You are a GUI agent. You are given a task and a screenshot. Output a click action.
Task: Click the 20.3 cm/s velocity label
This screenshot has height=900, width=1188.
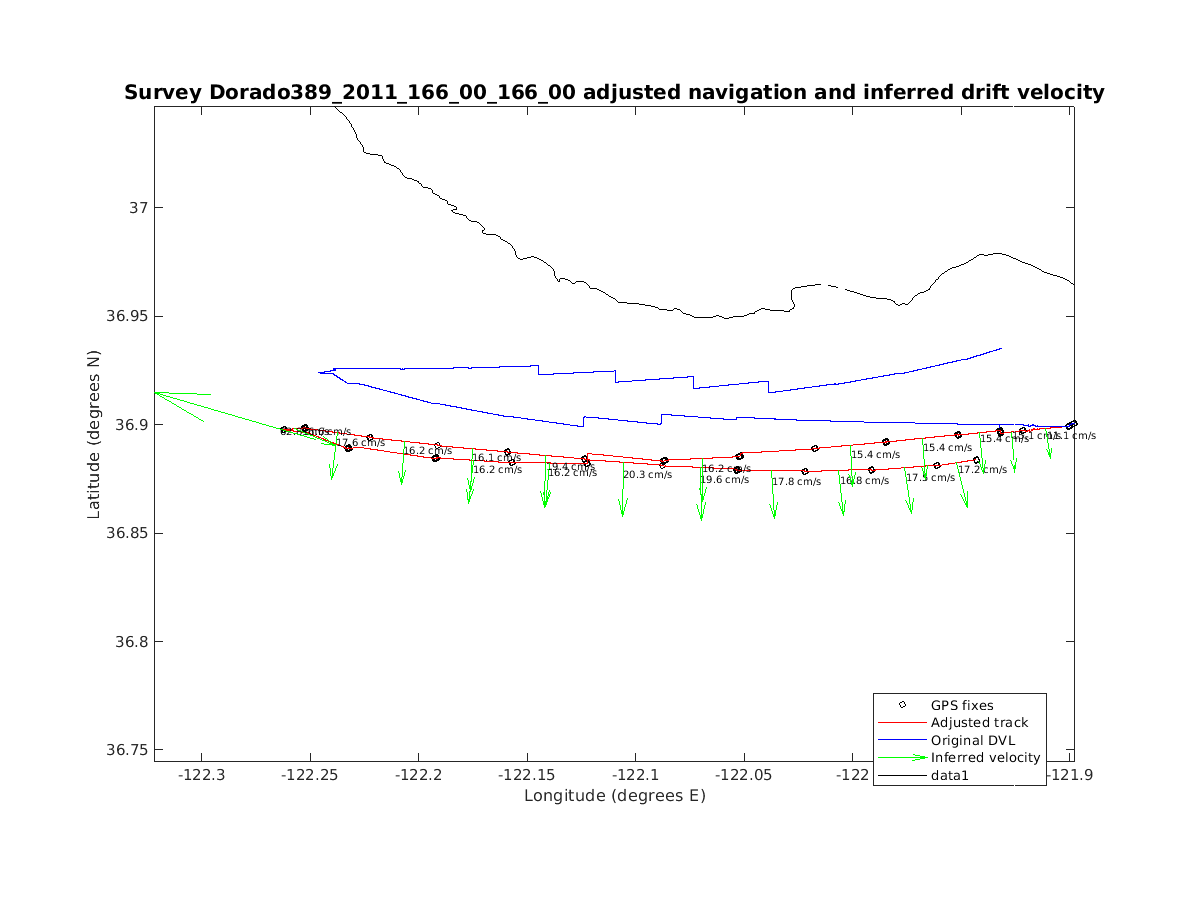click(647, 475)
